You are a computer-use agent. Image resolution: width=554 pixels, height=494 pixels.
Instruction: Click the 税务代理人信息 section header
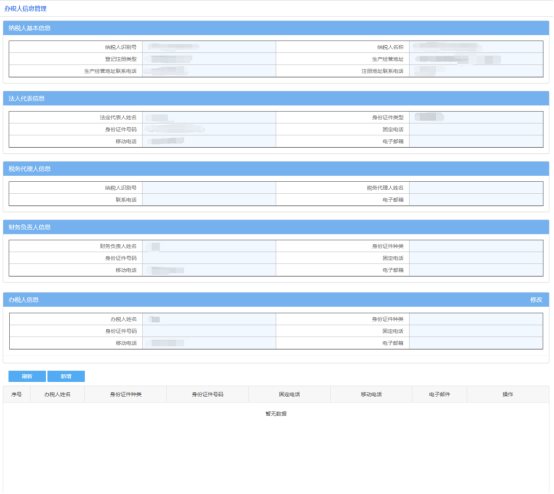[x=276, y=169]
